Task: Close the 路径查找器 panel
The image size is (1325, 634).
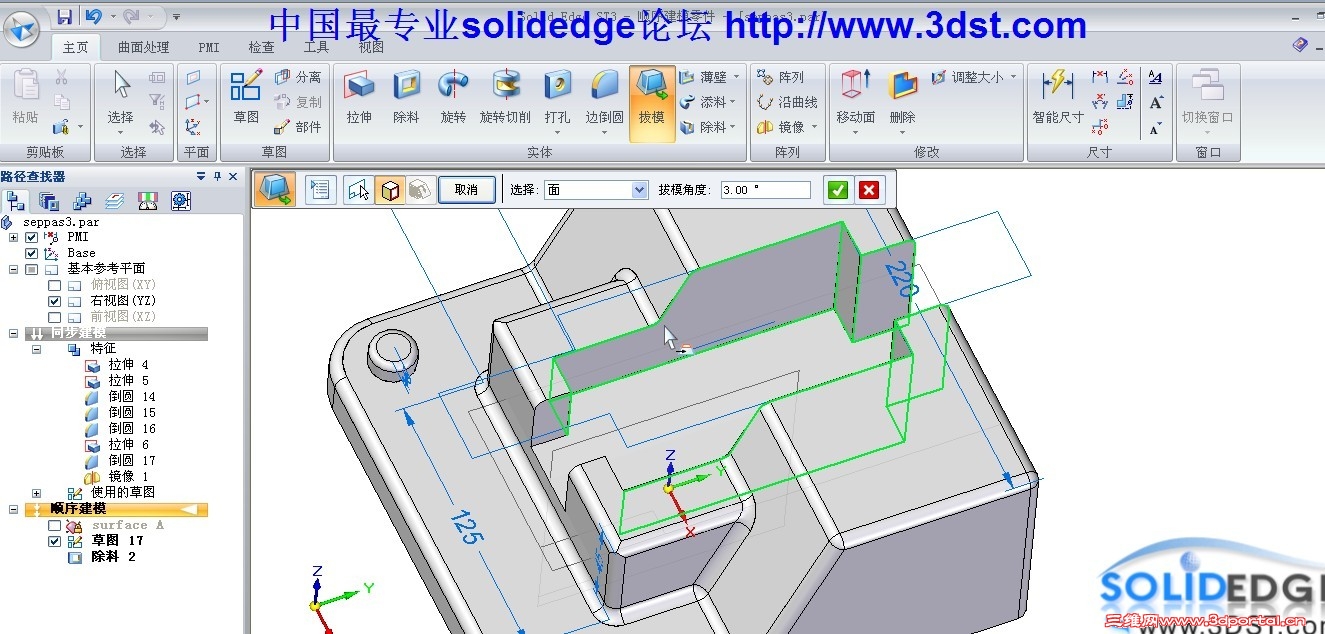Action: [x=233, y=176]
